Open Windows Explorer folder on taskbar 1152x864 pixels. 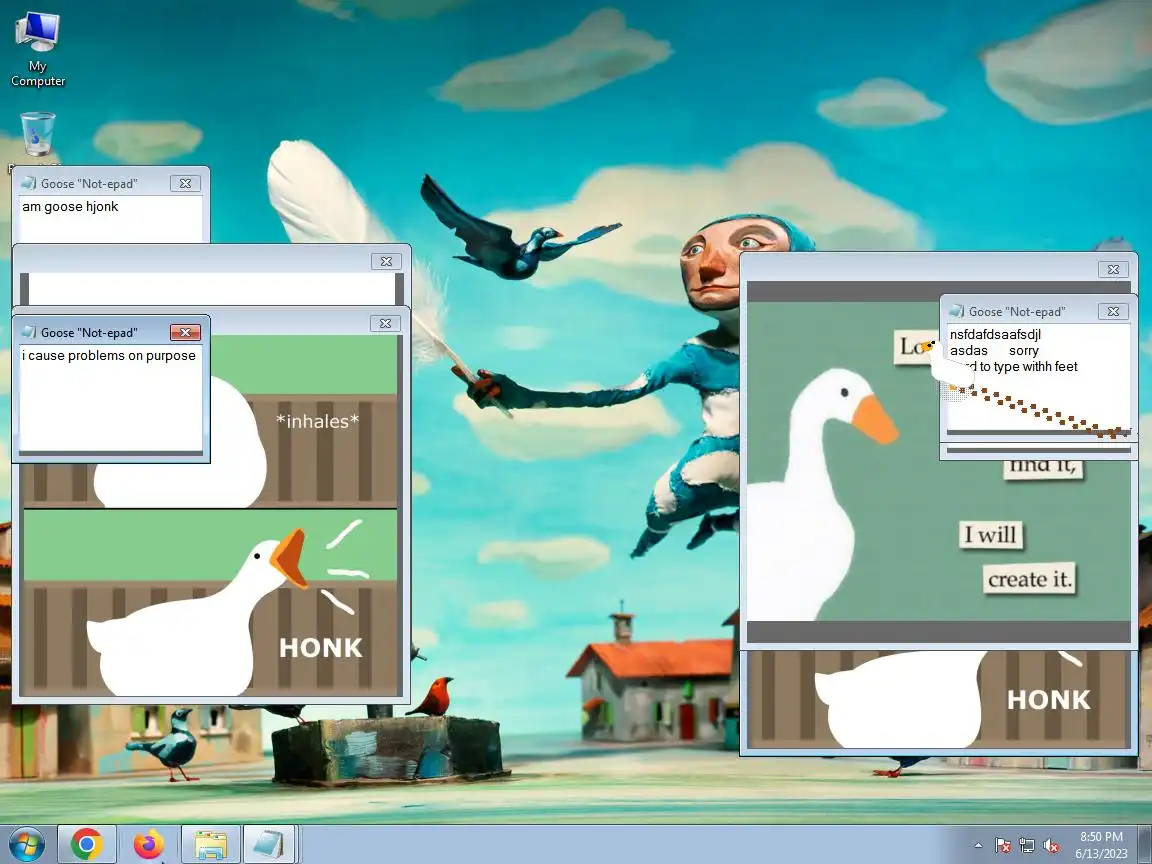point(211,844)
